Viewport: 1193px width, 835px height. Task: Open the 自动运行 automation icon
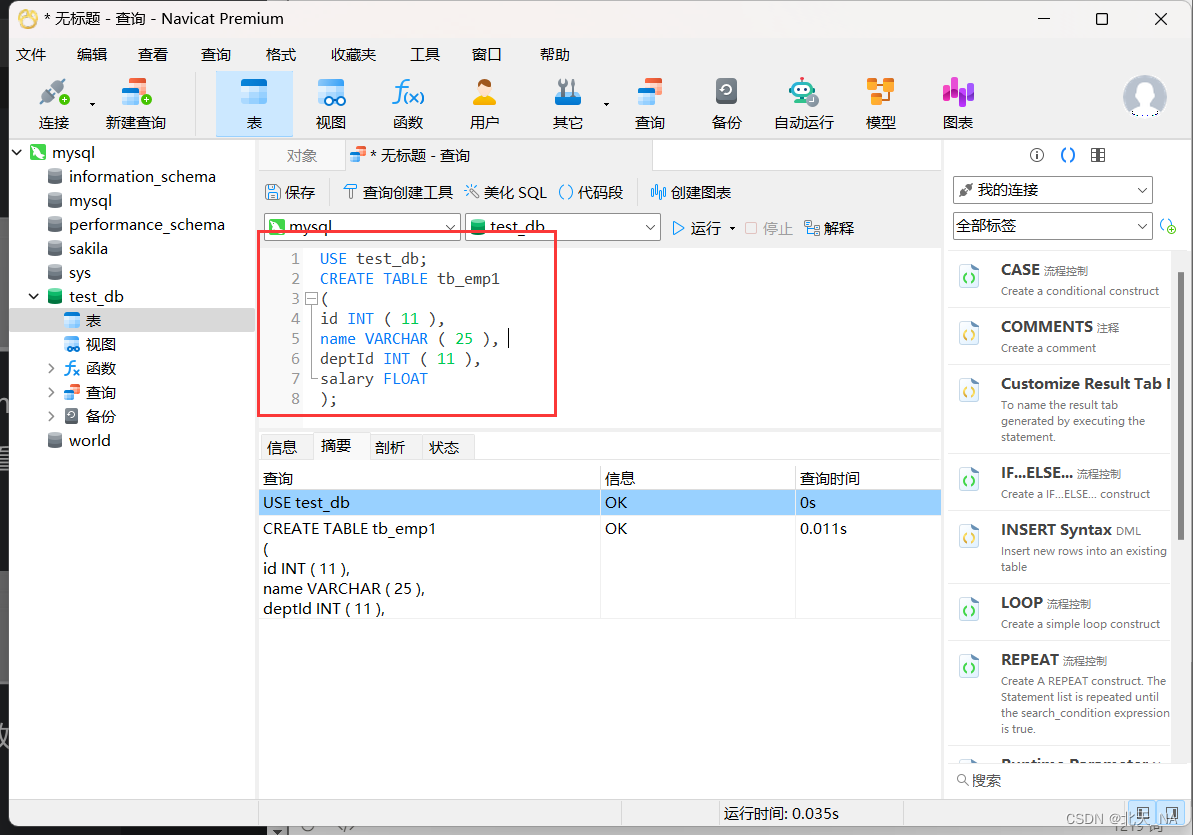click(x=802, y=103)
